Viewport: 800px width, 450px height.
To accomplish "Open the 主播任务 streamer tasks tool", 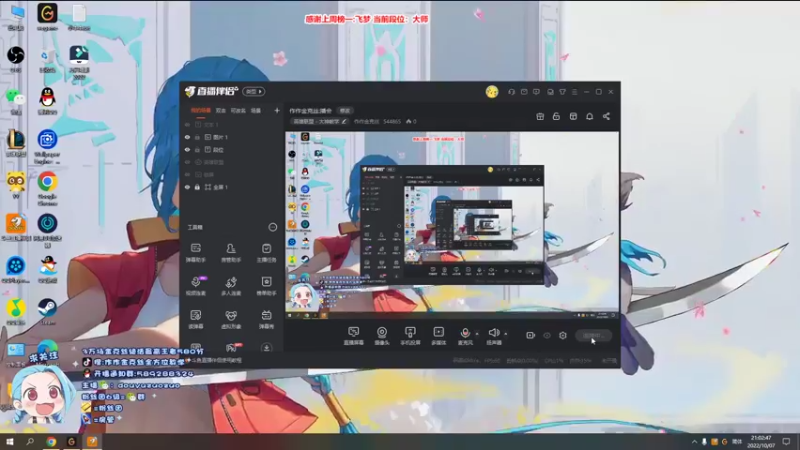I will (266, 253).
